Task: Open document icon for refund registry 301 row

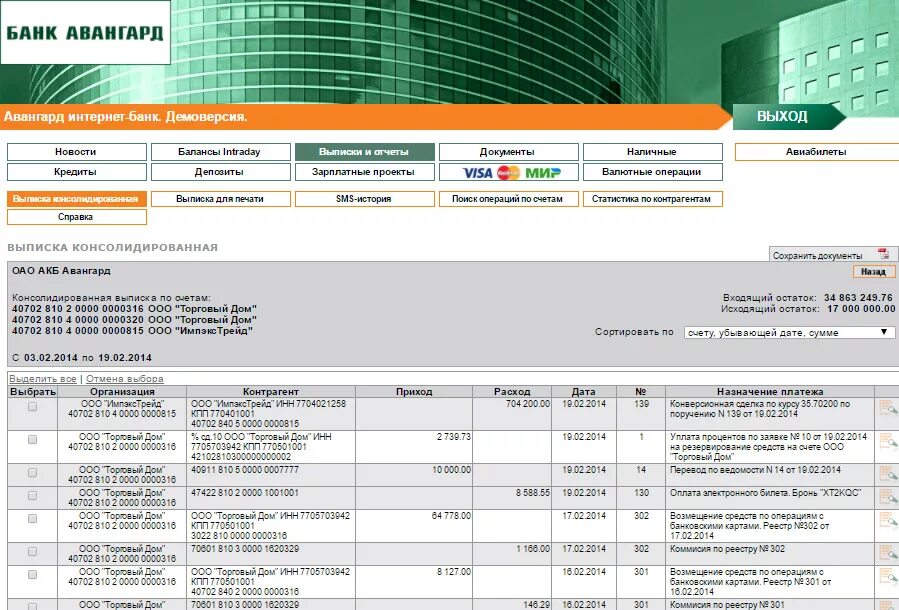Action: click(x=888, y=576)
